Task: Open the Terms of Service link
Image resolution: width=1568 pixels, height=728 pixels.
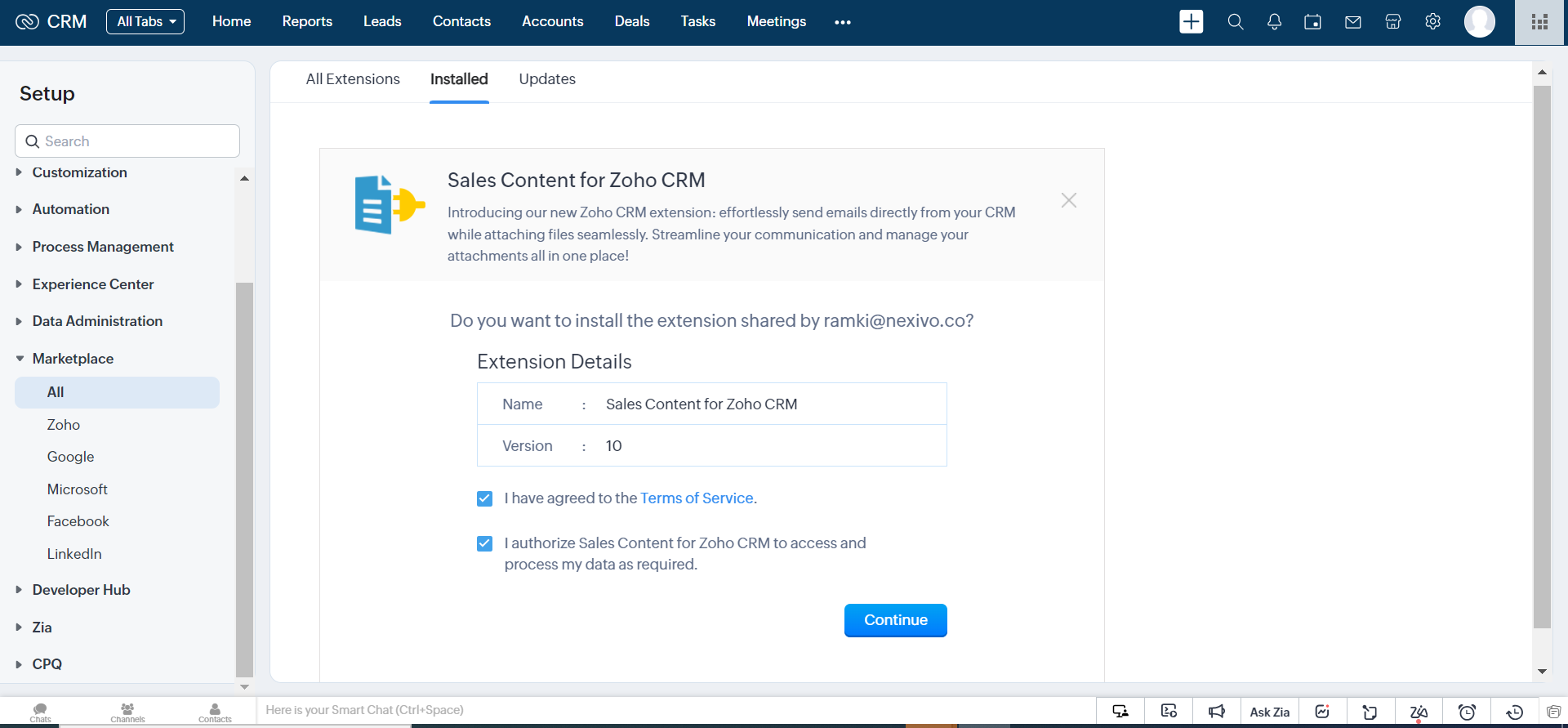Action: click(x=697, y=498)
